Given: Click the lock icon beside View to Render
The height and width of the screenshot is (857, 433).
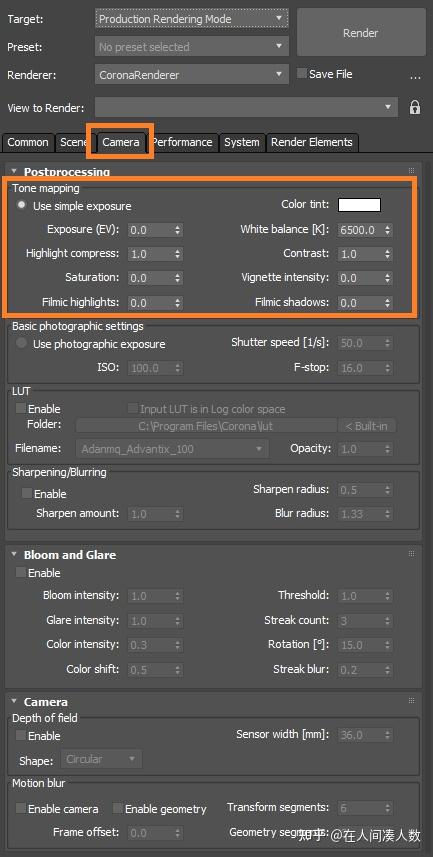Looking at the screenshot, I should [x=415, y=107].
